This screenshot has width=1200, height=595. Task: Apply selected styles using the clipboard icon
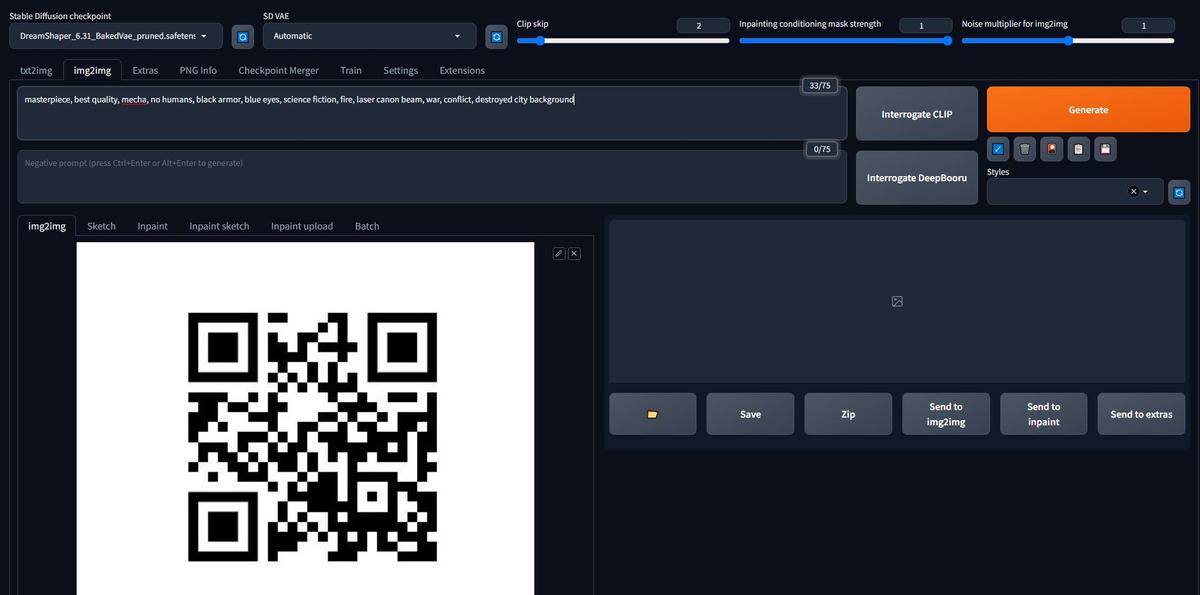click(x=1078, y=148)
